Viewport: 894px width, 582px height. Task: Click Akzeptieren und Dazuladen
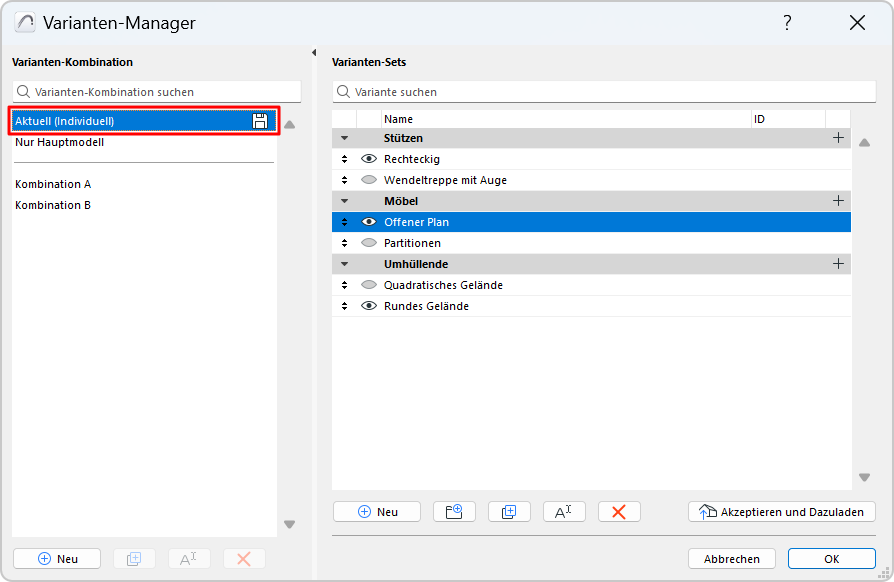782,512
